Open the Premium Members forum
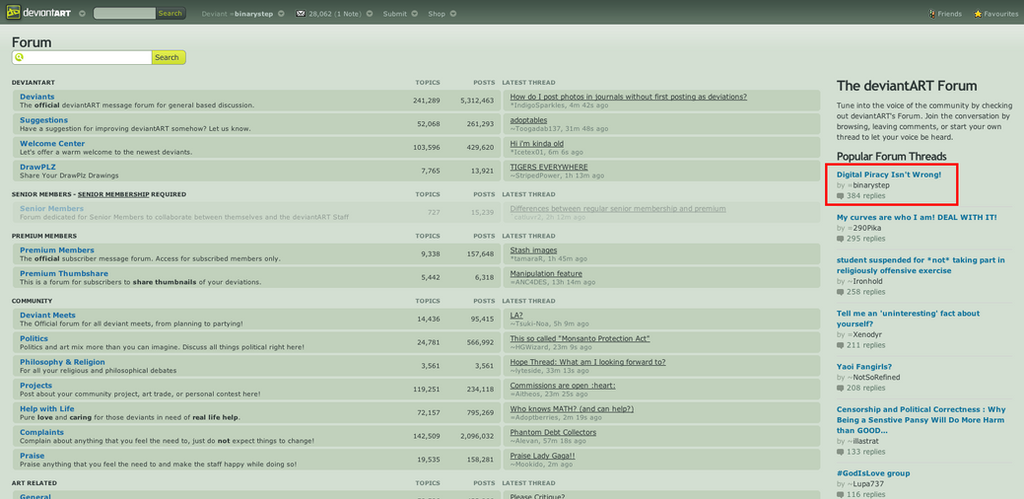 57,250
